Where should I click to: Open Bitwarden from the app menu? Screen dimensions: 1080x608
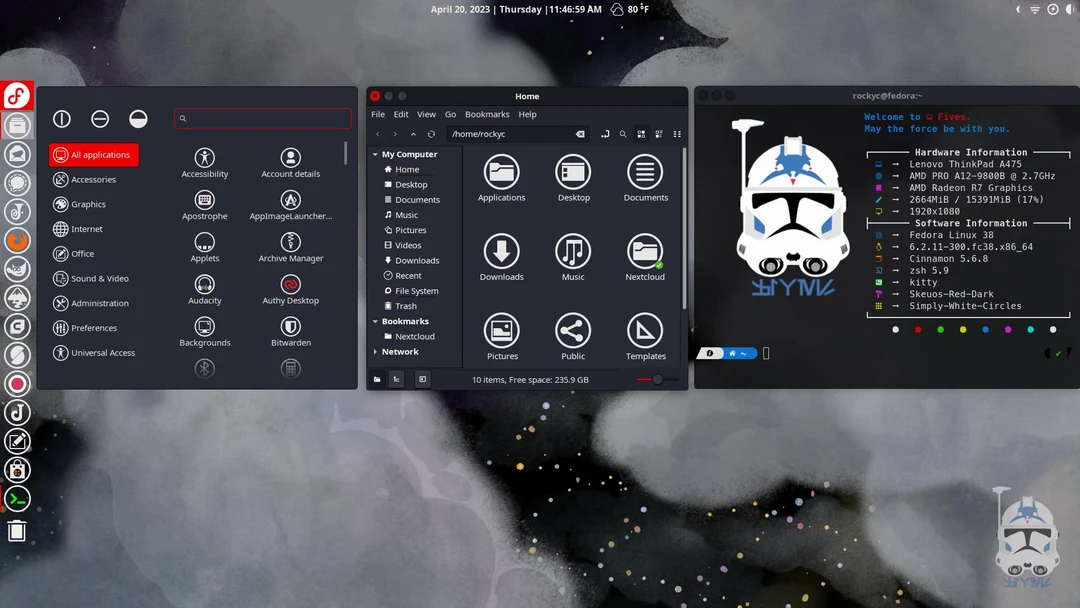click(290, 330)
